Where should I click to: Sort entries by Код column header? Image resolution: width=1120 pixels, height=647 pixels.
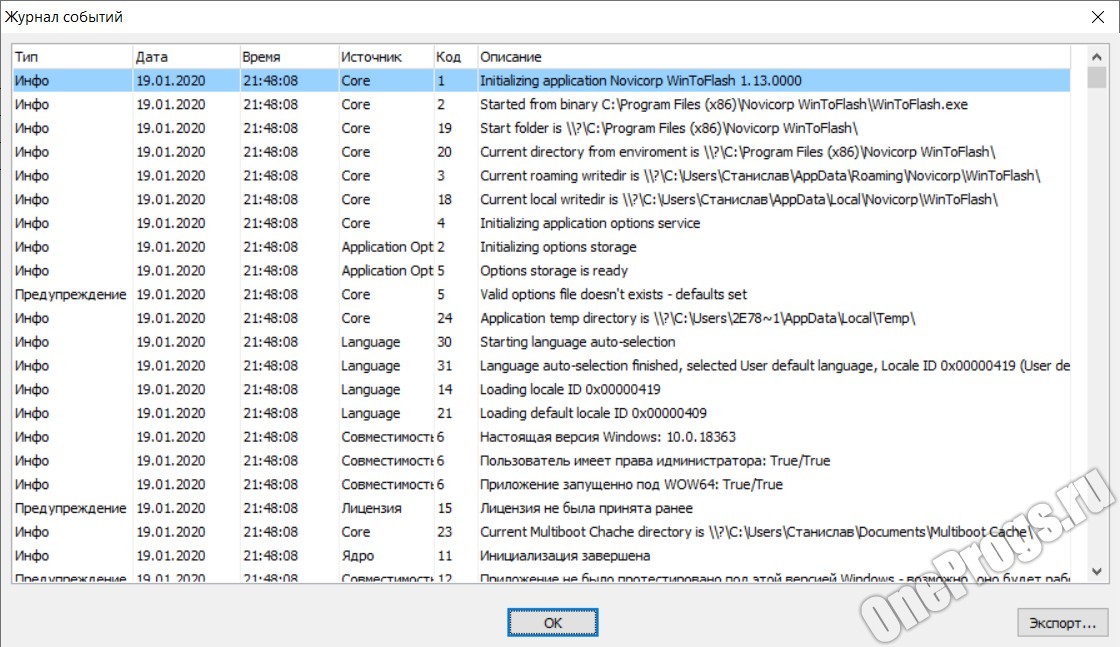pyautogui.click(x=454, y=57)
